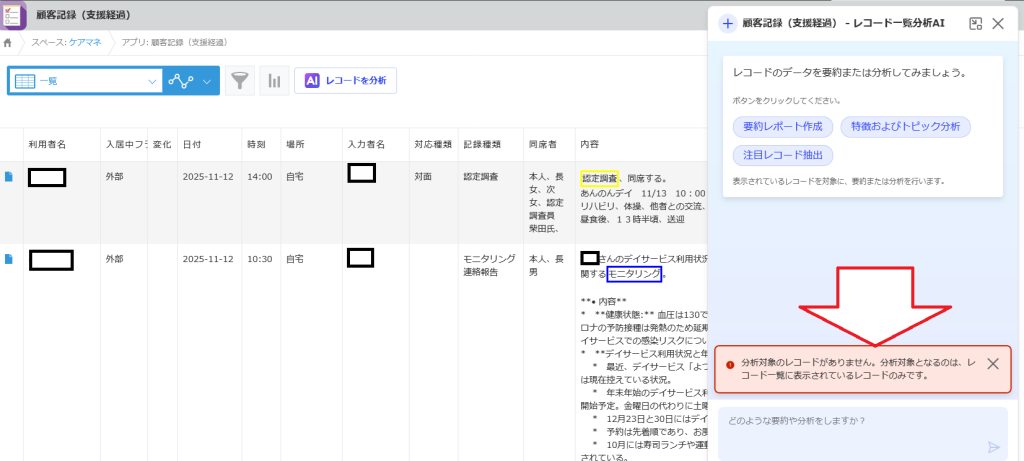This screenshot has height=461, width=1024.
Task: Open the graph view dropdown arrow
Action: 207,81
